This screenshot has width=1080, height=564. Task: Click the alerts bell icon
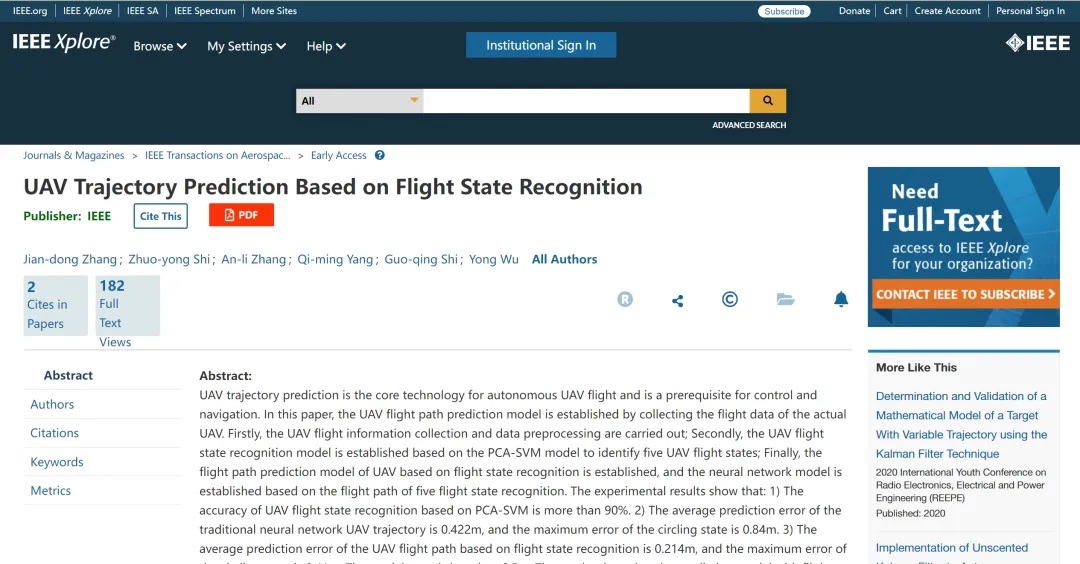pos(841,299)
